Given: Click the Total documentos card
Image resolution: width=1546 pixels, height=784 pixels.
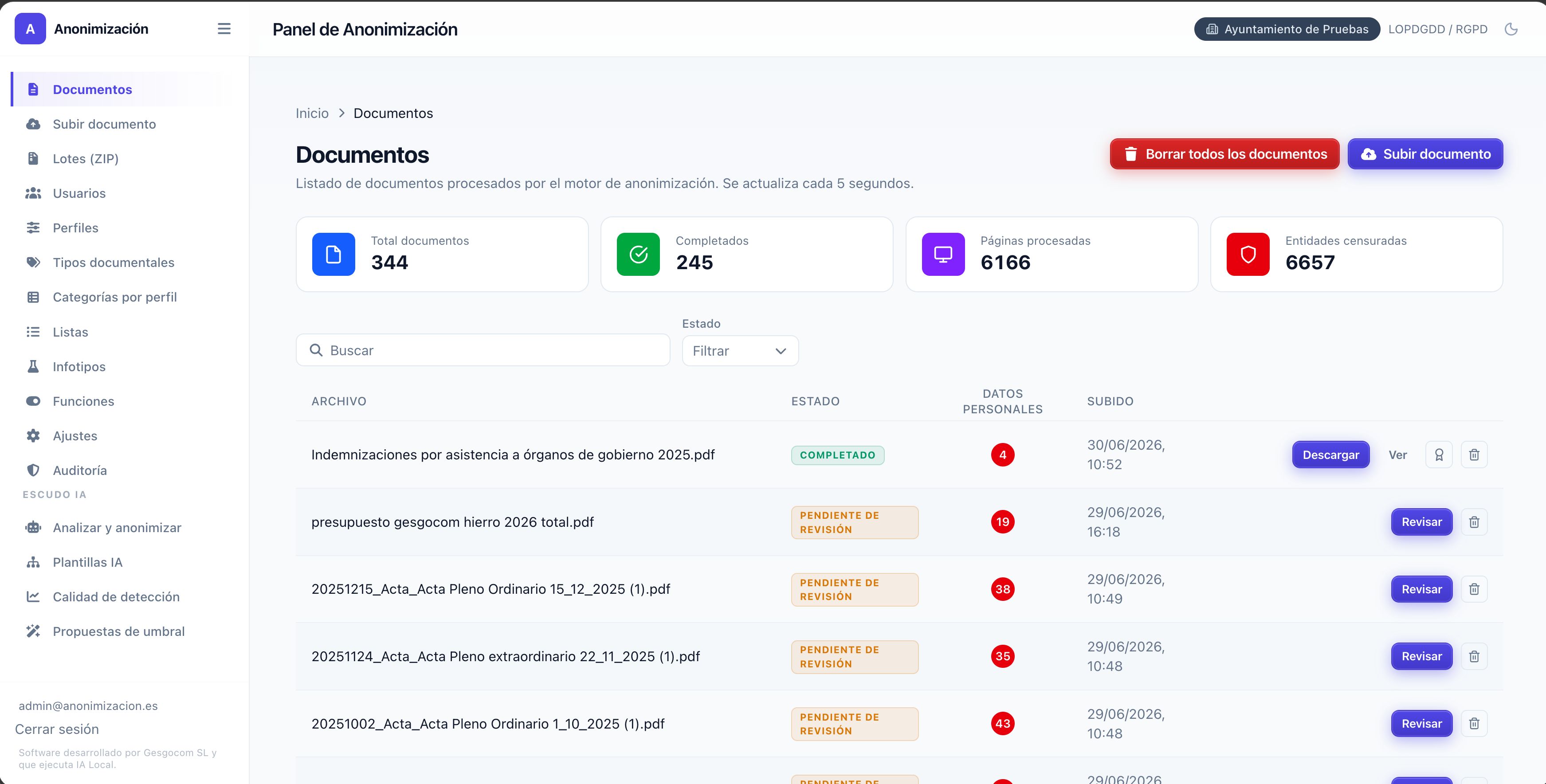Looking at the screenshot, I should 442,255.
